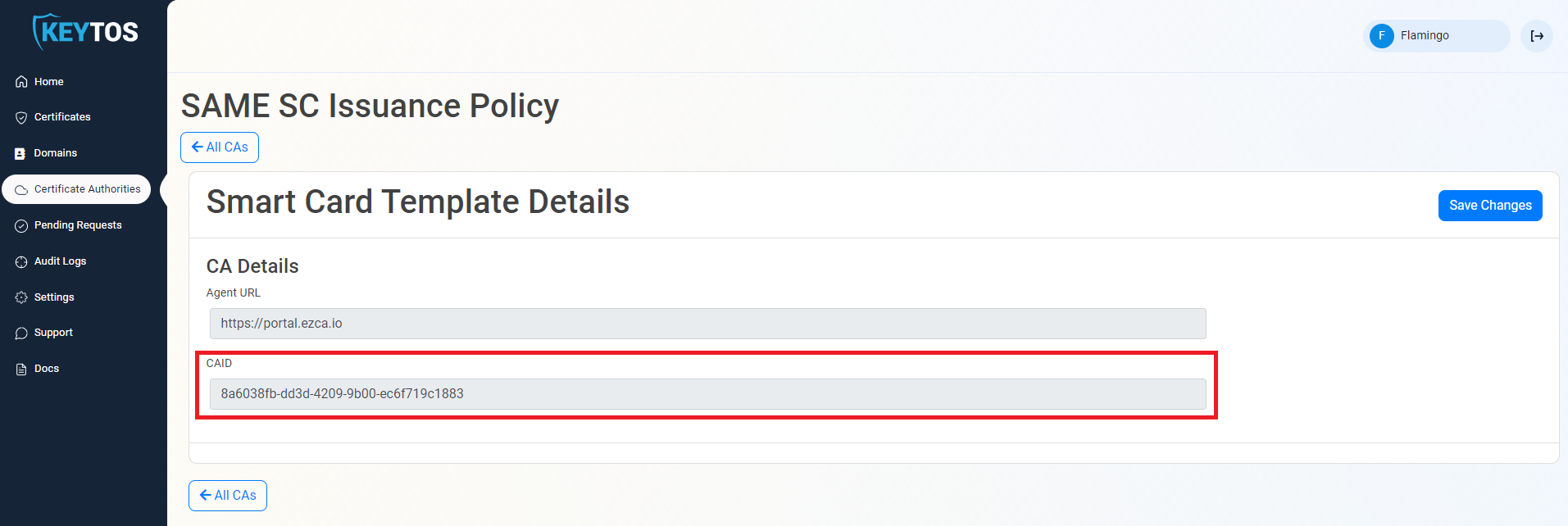Click the Flamingo avatar circle
This screenshot has width=1568, height=526.
click(1382, 36)
